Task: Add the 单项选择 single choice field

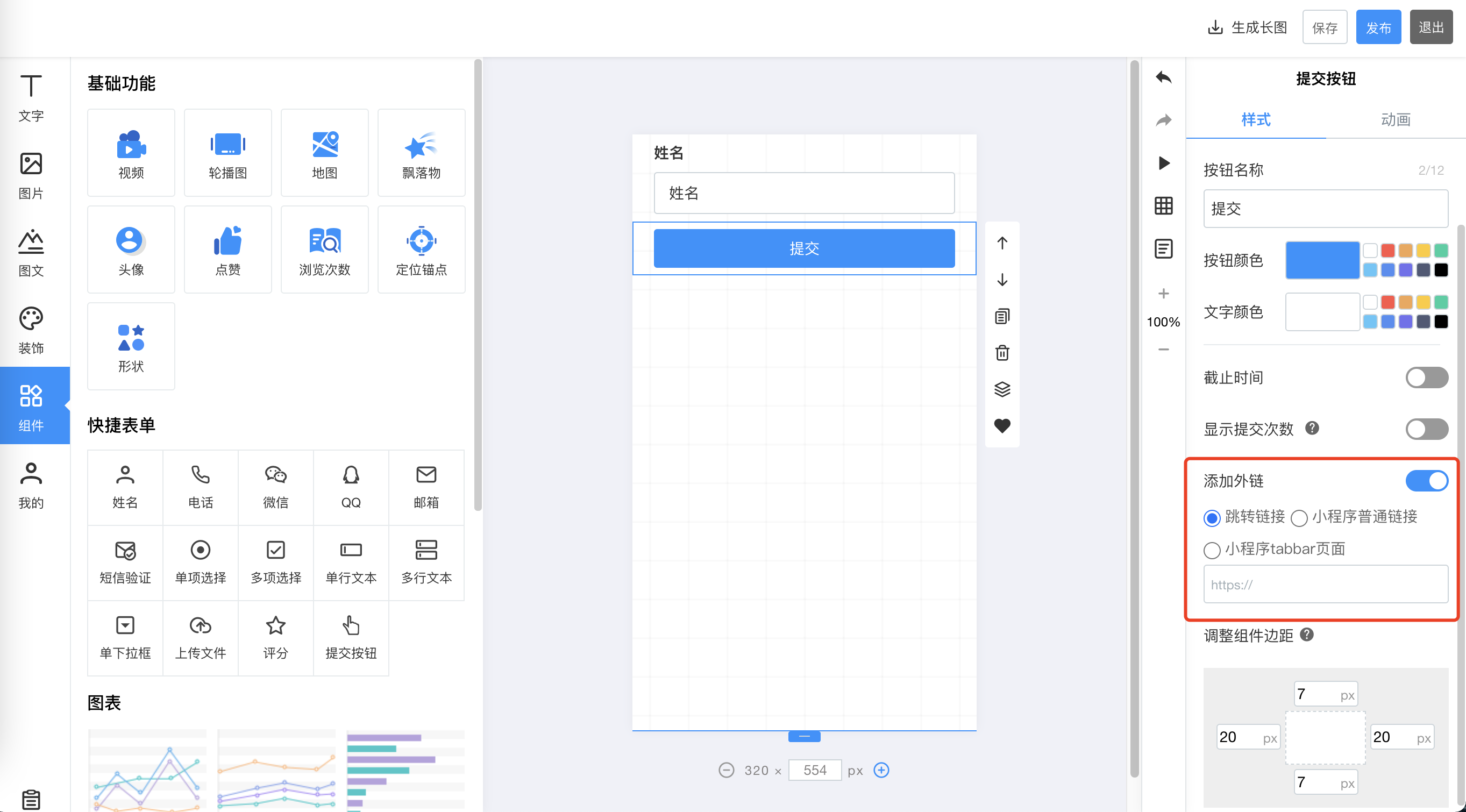Action: click(x=200, y=563)
